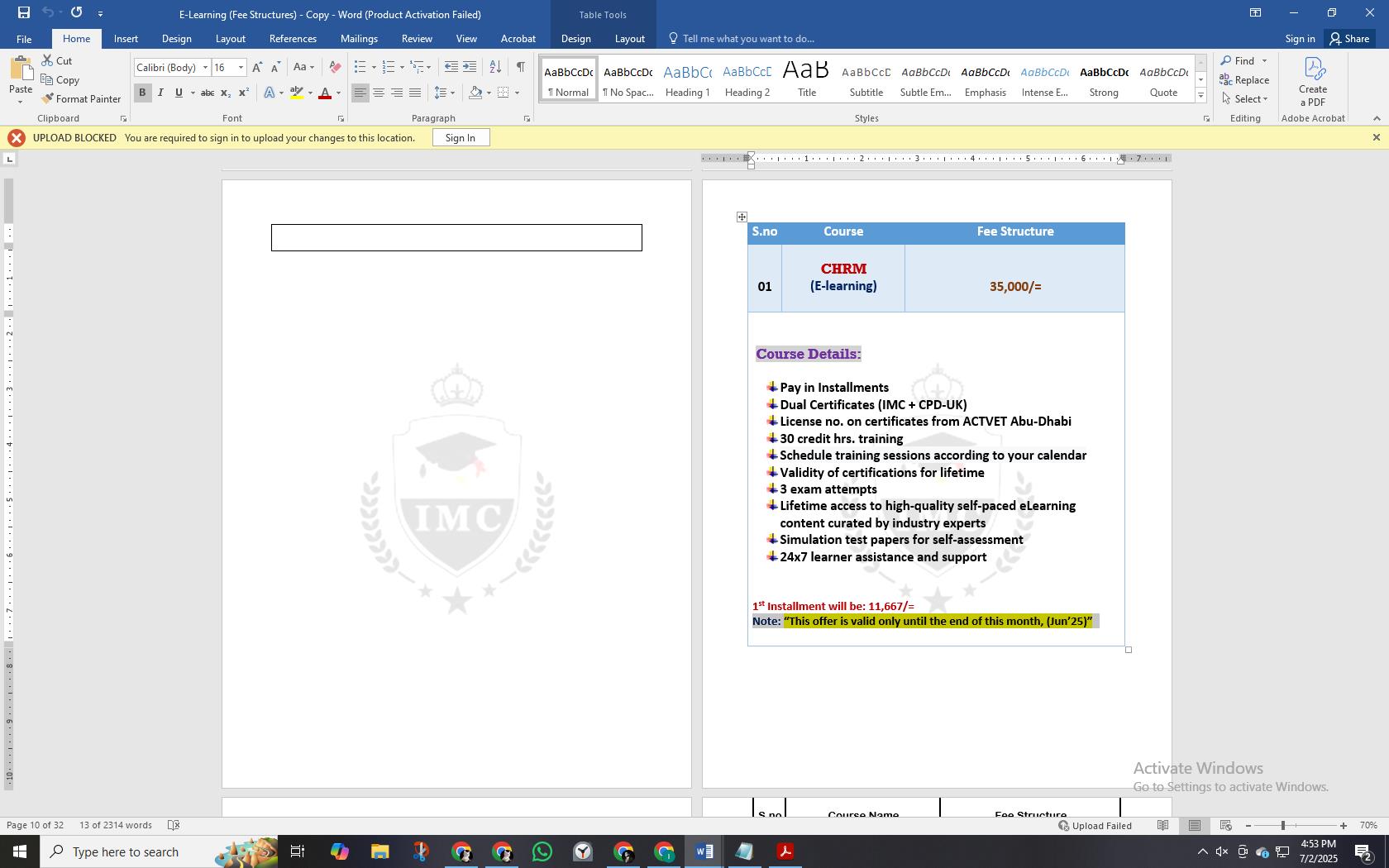Save the document from Quick Access Toolbar
Image resolution: width=1389 pixels, height=868 pixels.
click(x=23, y=12)
